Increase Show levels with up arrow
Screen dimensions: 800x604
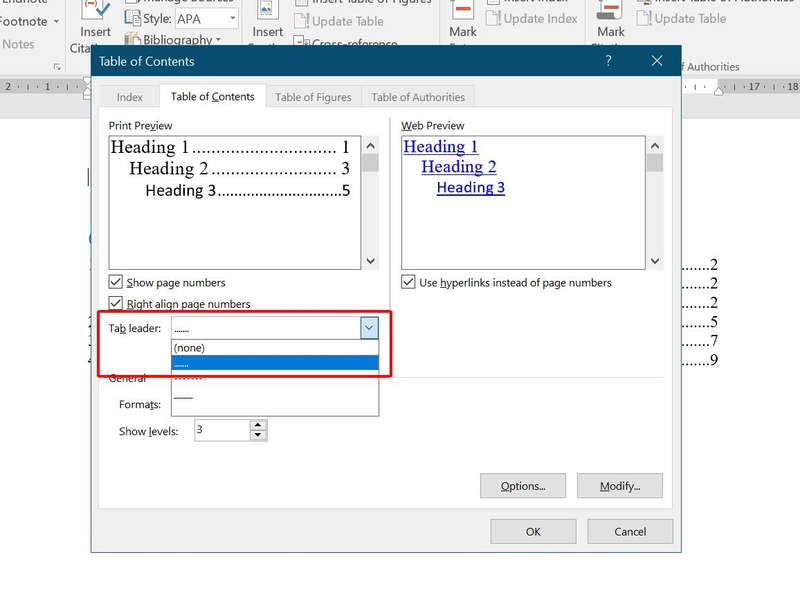pos(258,425)
